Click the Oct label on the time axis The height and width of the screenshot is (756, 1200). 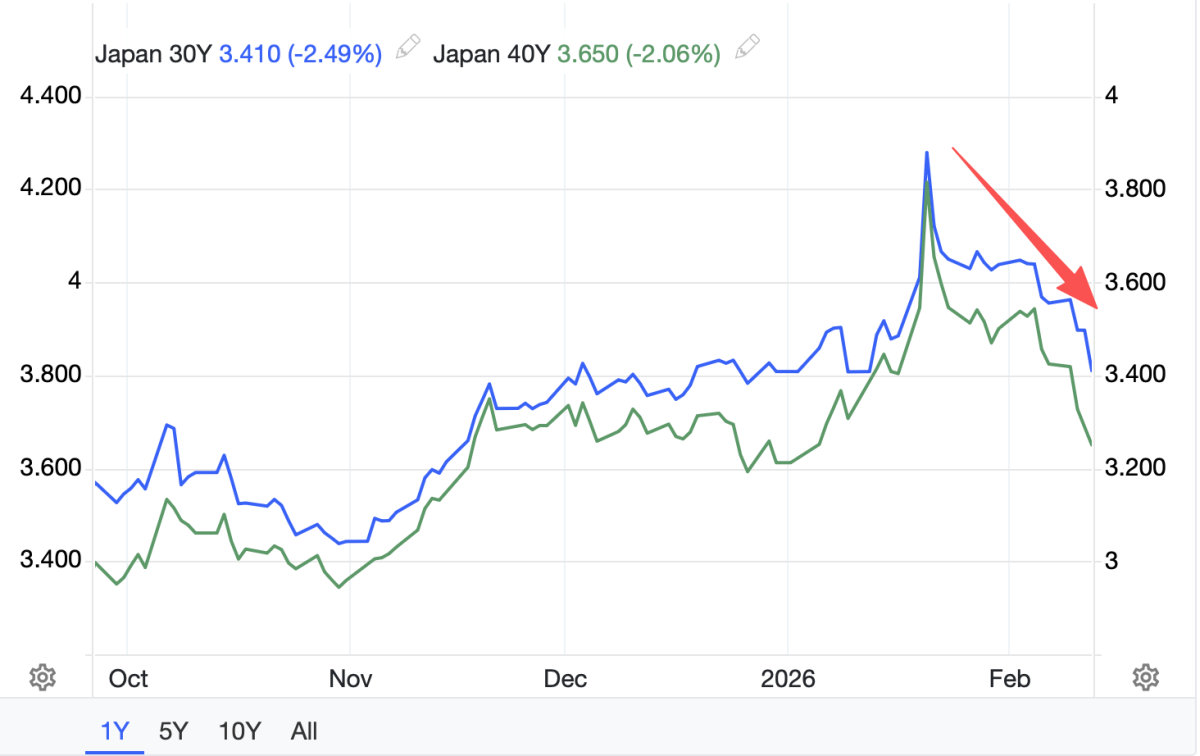point(128,679)
